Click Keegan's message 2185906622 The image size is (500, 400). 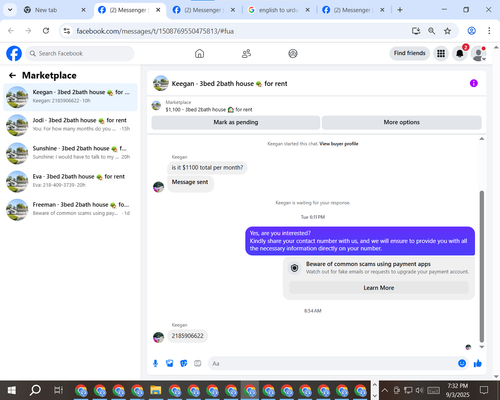pos(187,336)
